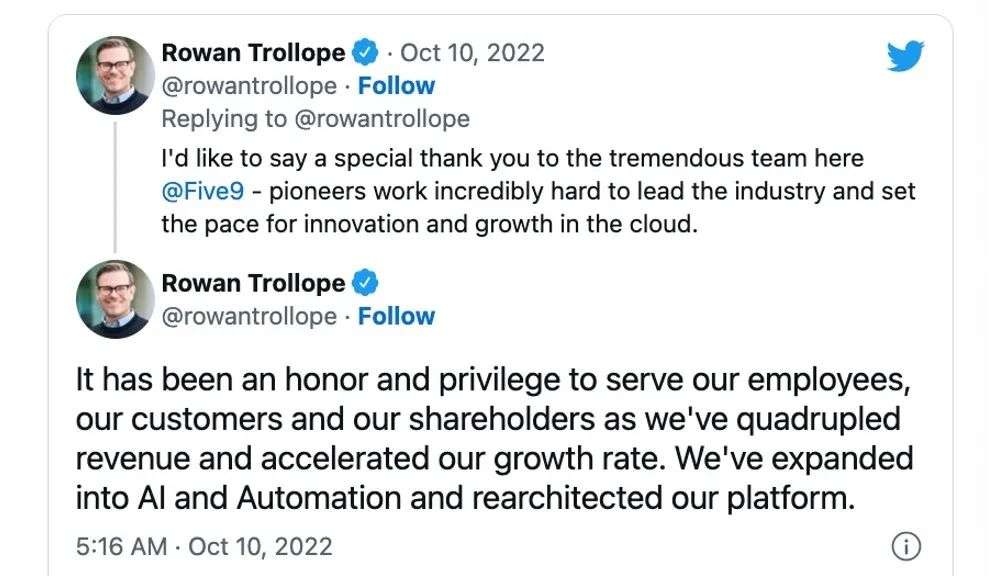Follow @rowantrollope from the main tweet header

(396, 316)
